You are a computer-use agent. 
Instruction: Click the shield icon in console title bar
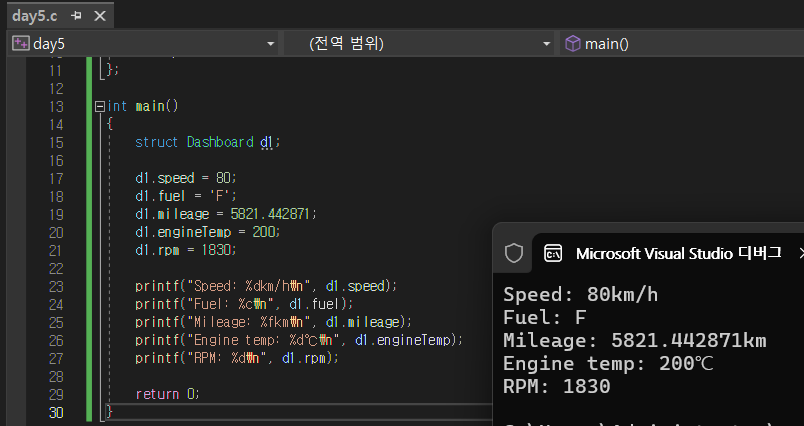[514, 253]
